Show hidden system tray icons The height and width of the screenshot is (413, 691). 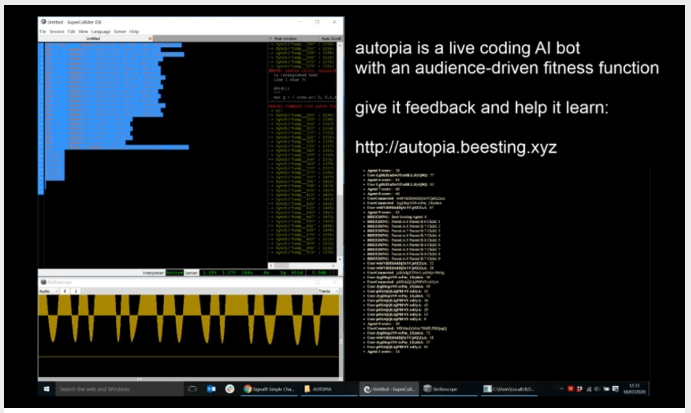[561, 389]
